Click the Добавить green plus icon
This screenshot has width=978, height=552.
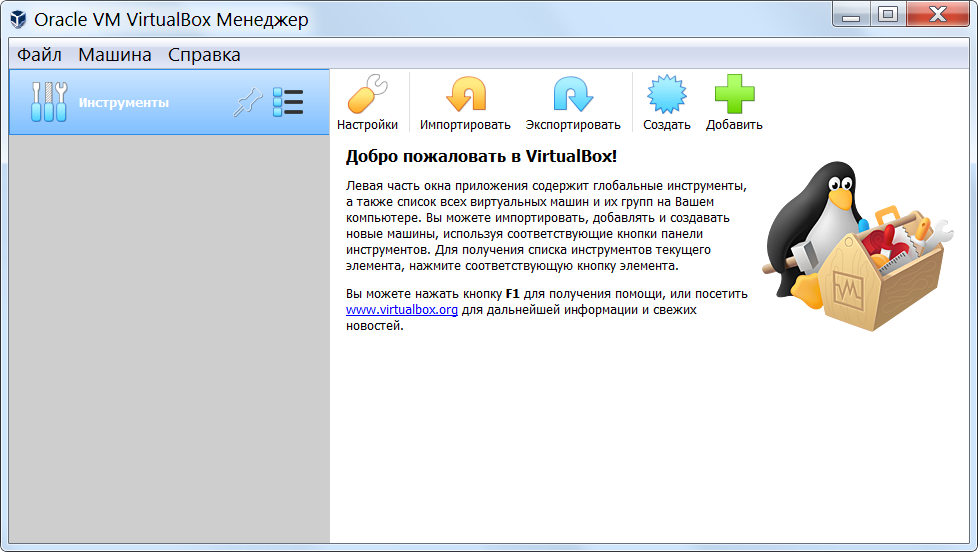(x=734, y=95)
